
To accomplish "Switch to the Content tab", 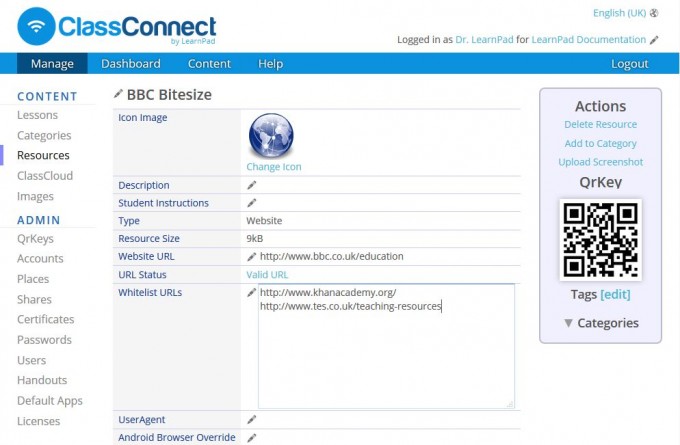I will coord(209,64).
